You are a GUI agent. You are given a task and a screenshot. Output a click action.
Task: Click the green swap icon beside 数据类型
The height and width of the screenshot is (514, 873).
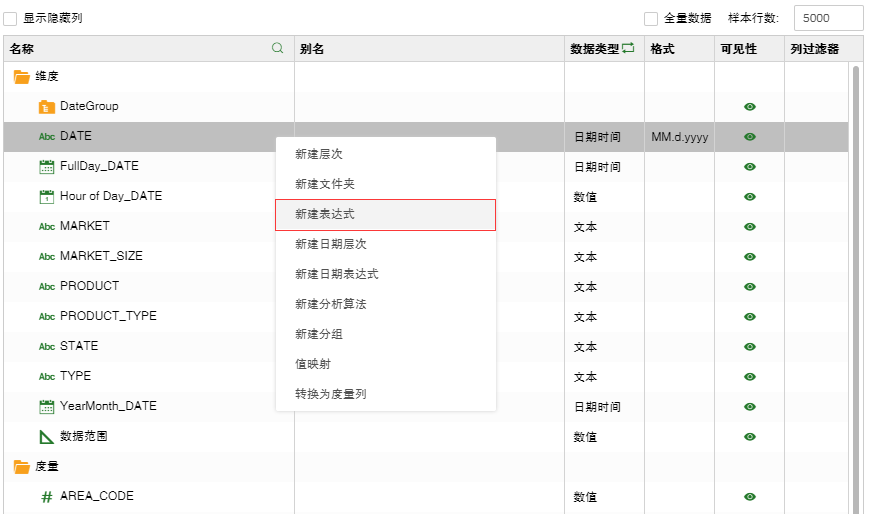628,48
